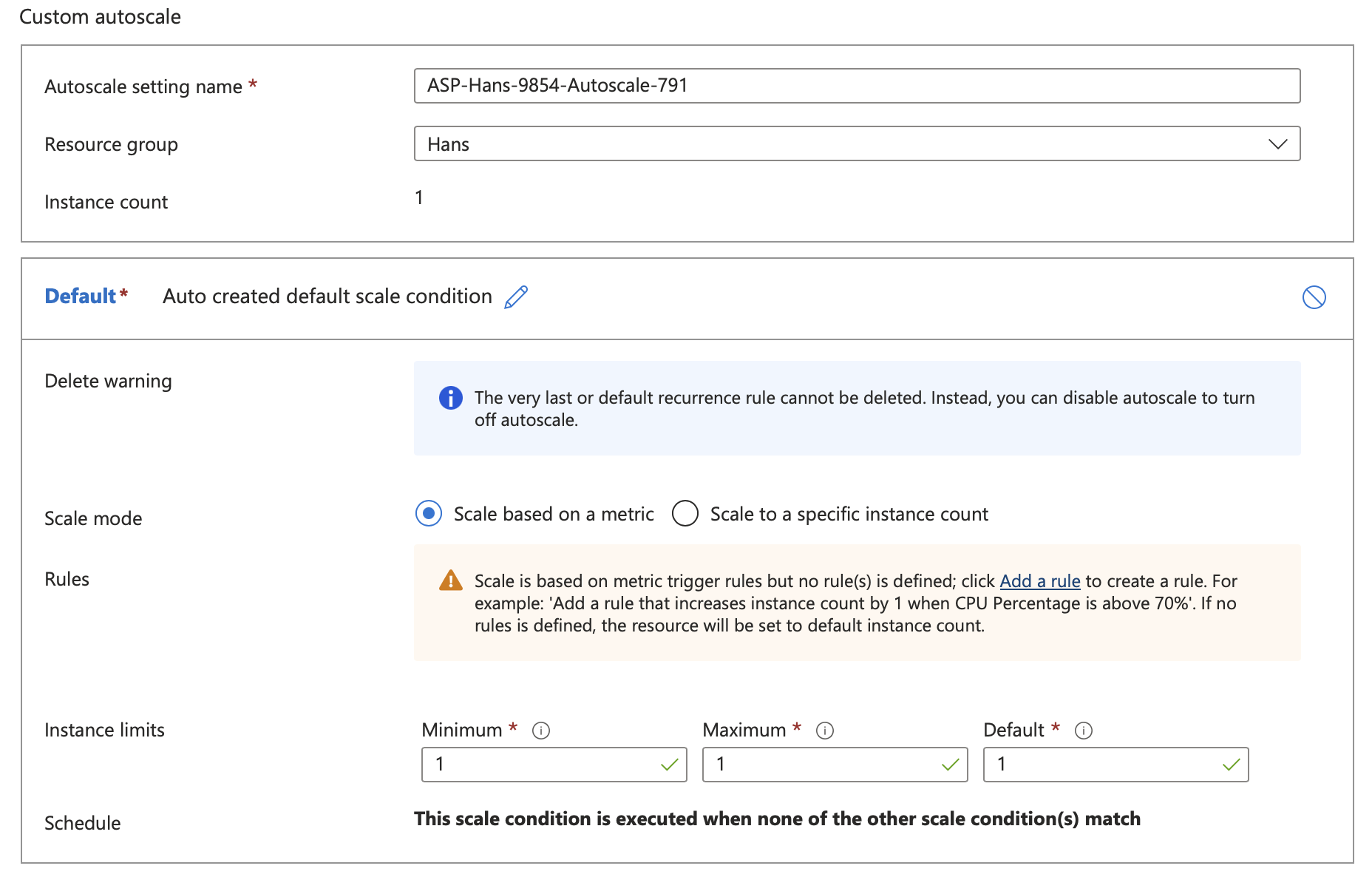Click the pencil edit icon beside scale condition name

pos(516,297)
